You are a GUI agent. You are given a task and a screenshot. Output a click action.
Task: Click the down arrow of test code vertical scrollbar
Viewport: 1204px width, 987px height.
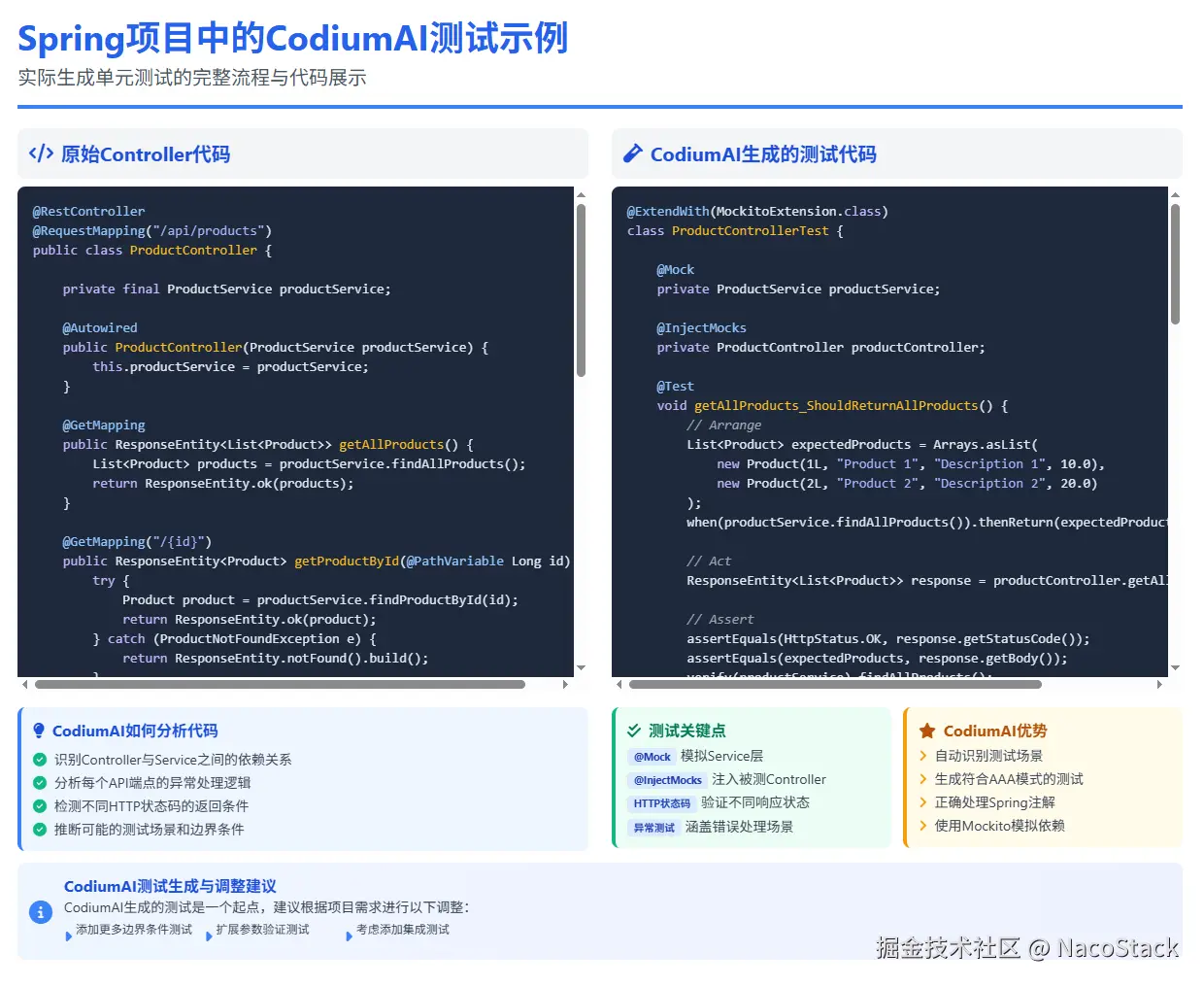pyautogui.click(x=1175, y=668)
